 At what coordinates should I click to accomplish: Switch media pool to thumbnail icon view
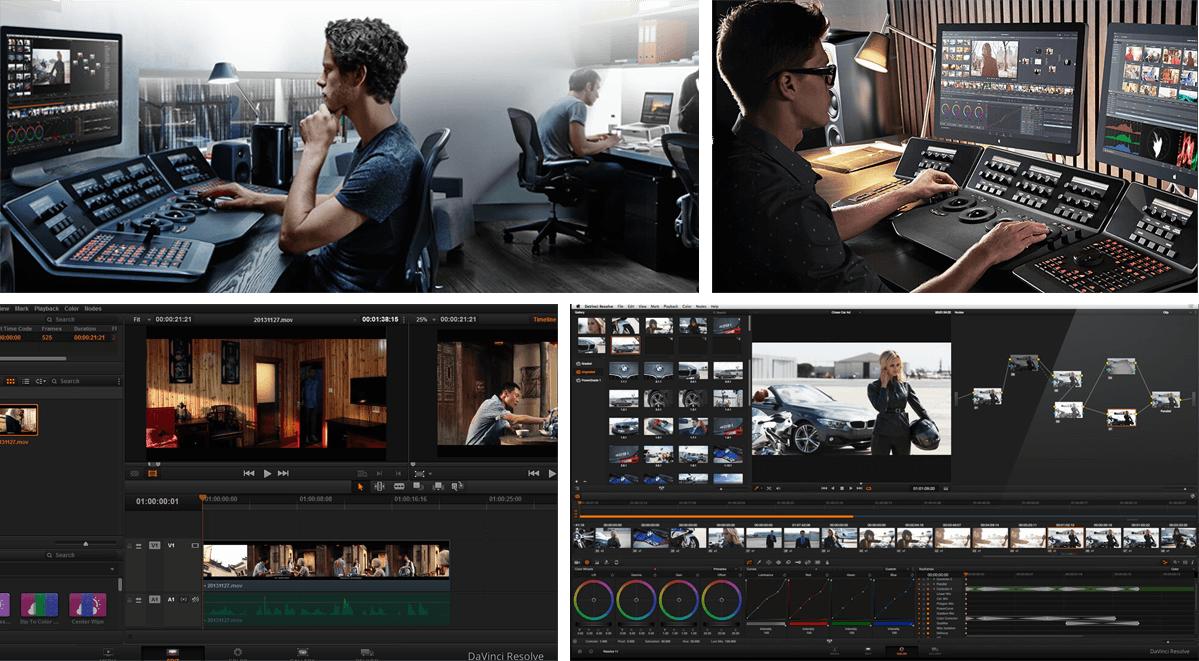(11, 381)
